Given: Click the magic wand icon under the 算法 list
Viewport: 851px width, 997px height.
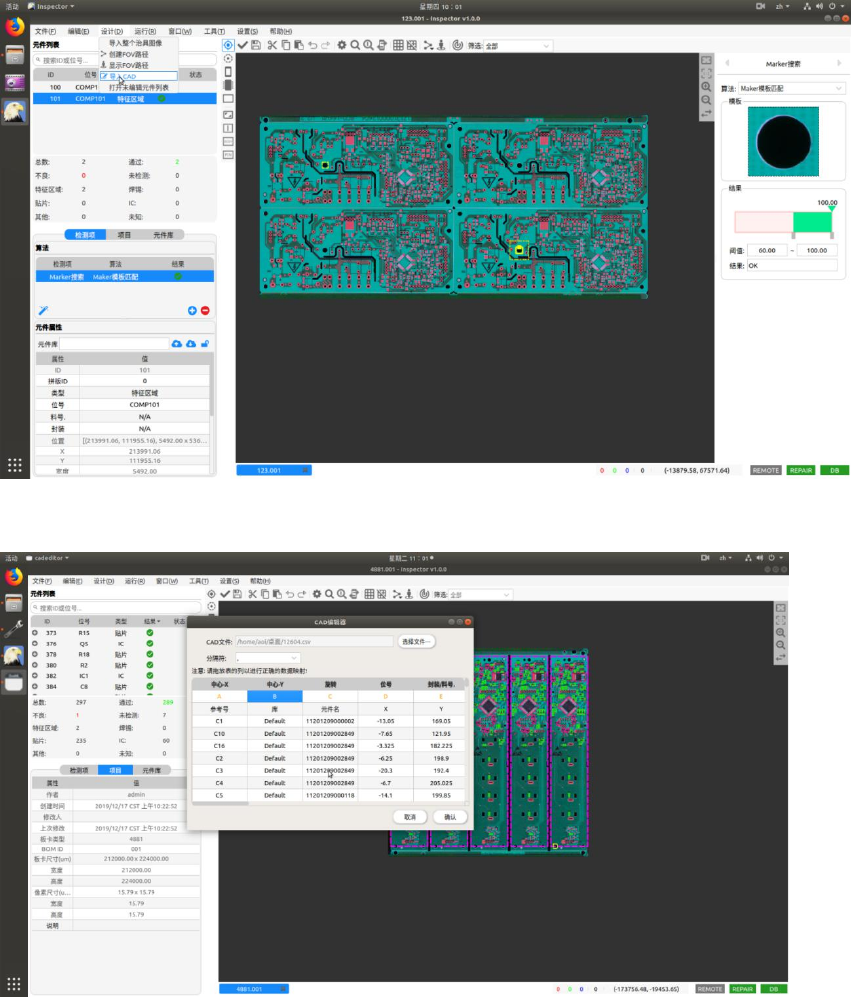Looking at the screenshot, I should click(43, 310).
